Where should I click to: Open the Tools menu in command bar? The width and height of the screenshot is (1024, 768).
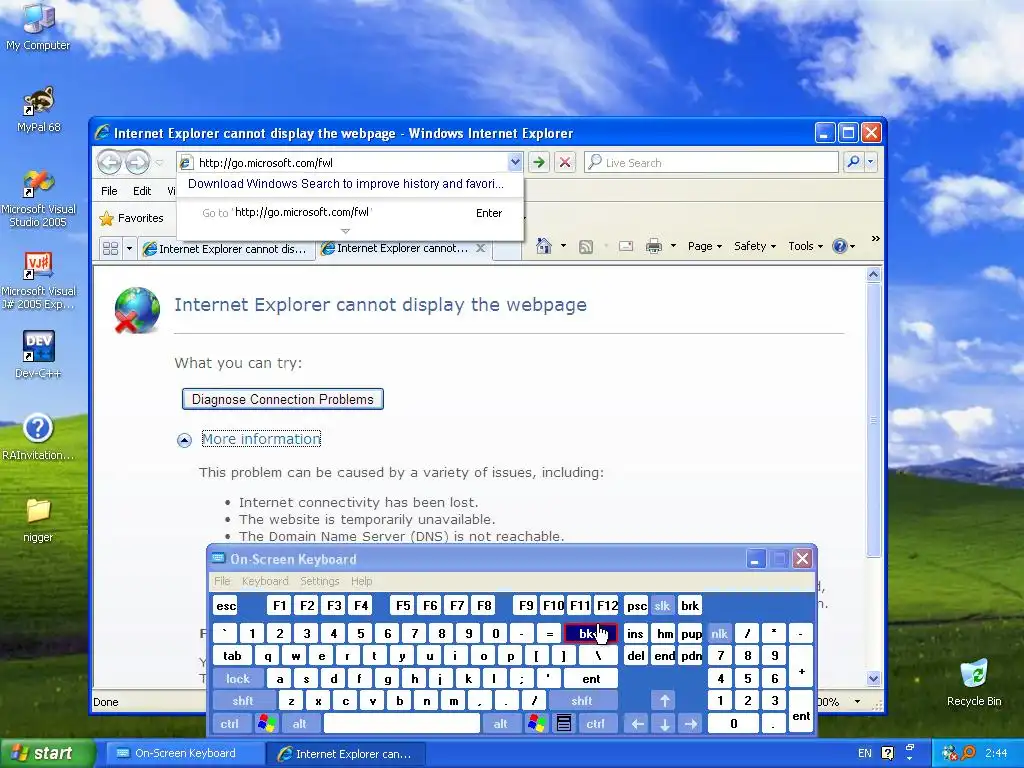point(805,246)
